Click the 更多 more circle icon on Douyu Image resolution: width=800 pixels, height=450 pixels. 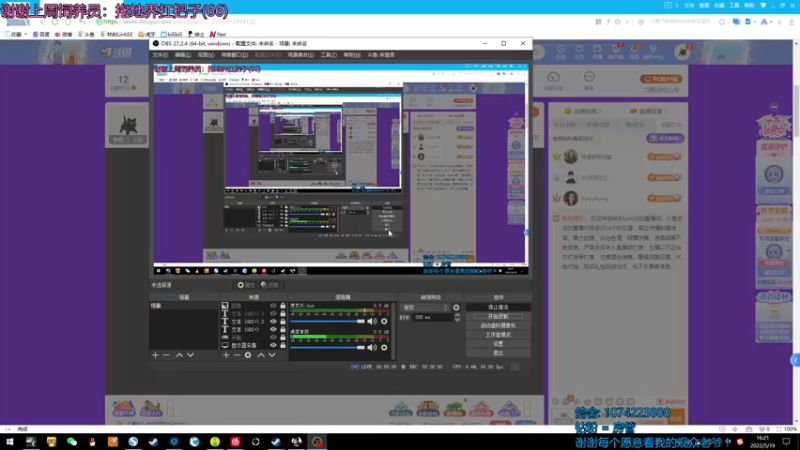[589, 77]
